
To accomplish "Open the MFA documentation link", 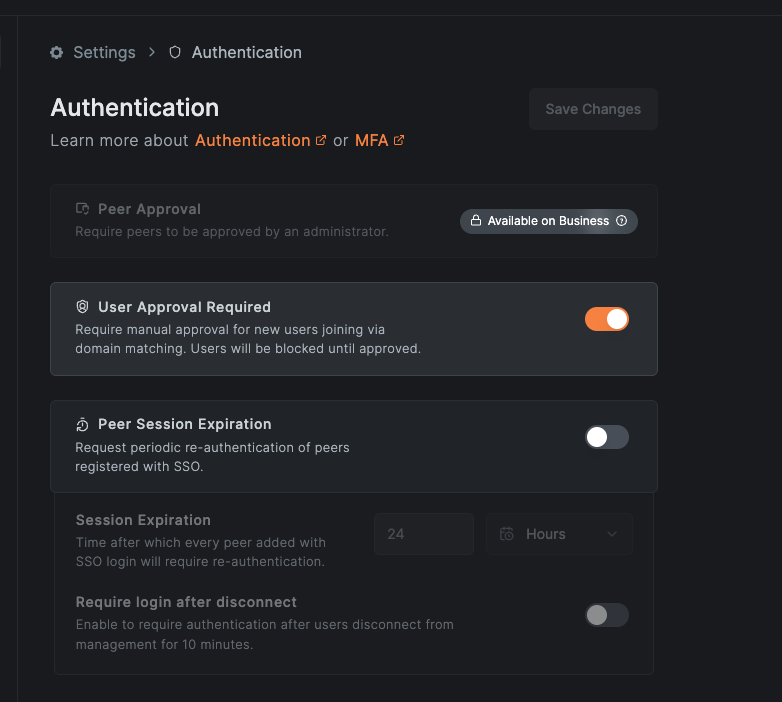I will click(372, 141).
